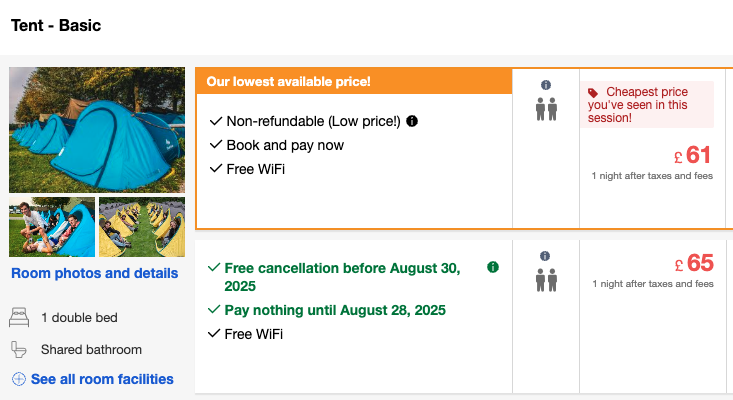Click info icon above two-guest icon in £61 row

(546, 86)
